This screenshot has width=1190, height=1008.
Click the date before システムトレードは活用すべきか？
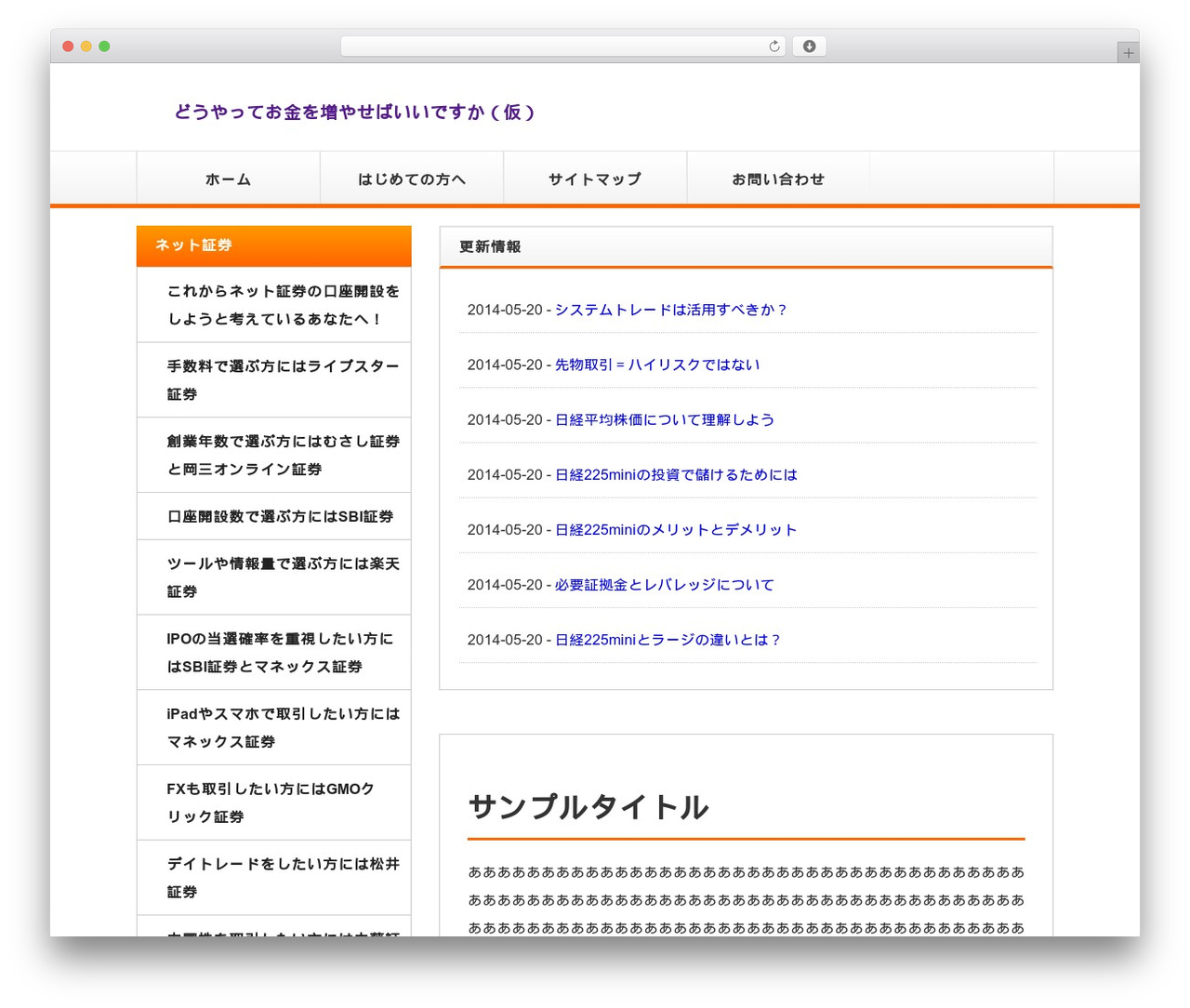click(505, 310)
